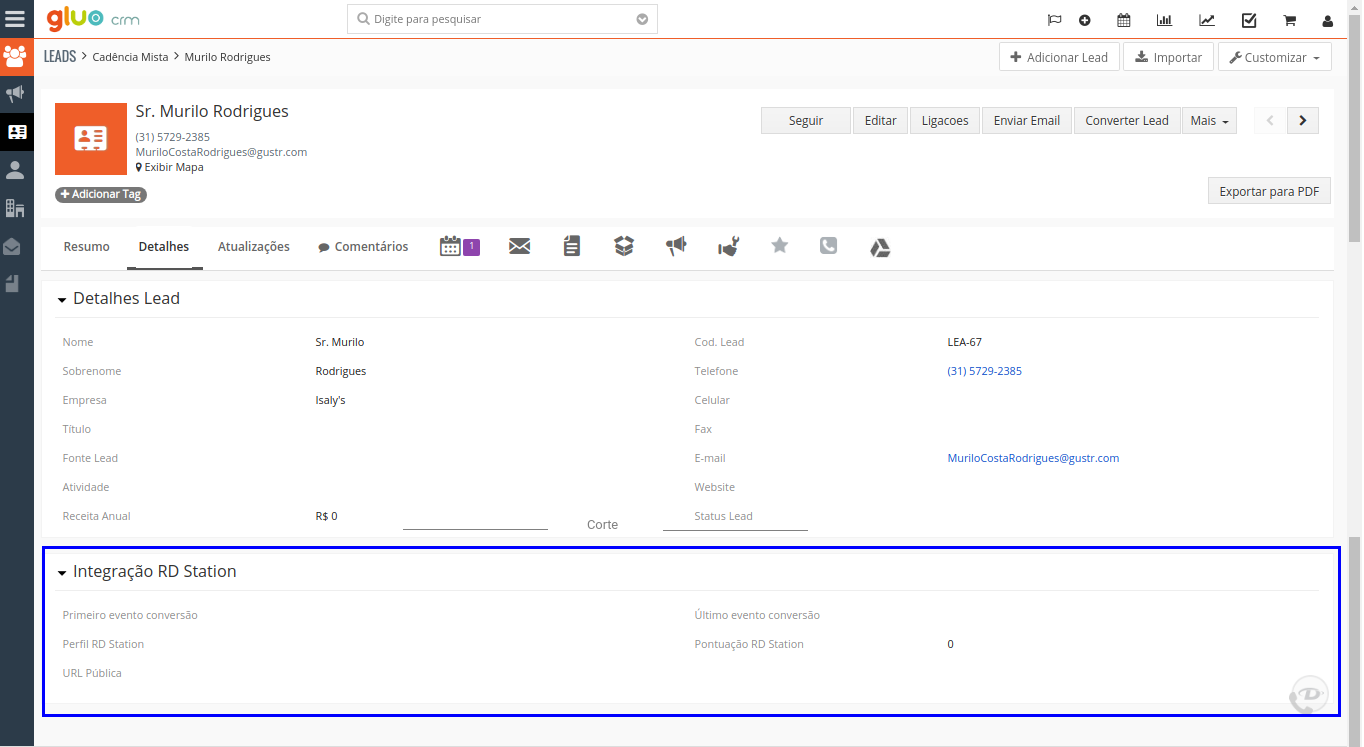Open the star tab icon

[780, 245]
